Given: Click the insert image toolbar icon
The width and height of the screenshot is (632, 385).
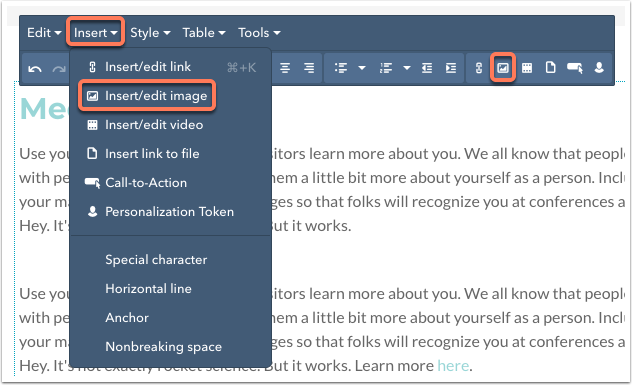Looking at the screenshot, I should tap(503, 68).
